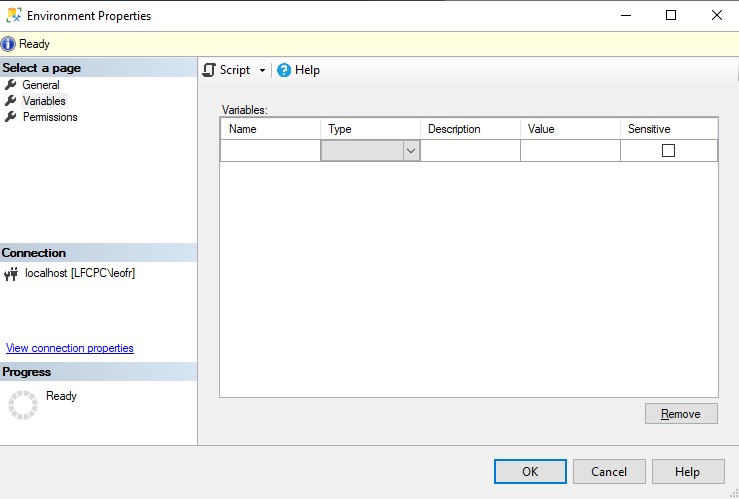Open the Permissions page

[50, 117]
